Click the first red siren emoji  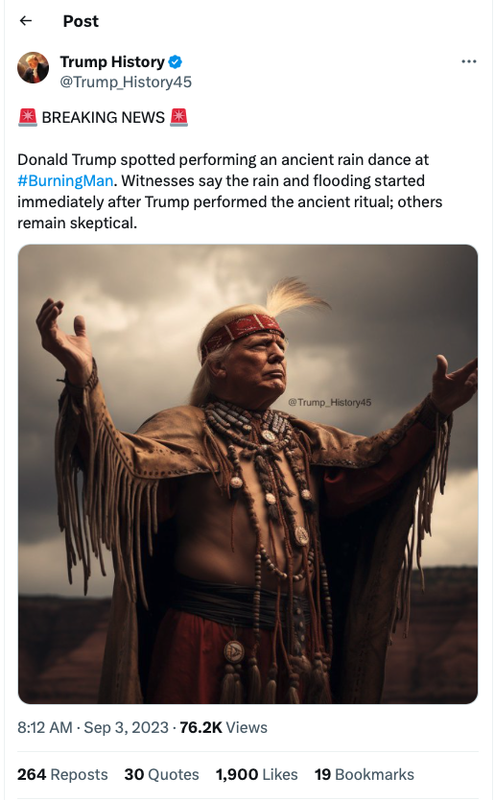click(28, 117)
